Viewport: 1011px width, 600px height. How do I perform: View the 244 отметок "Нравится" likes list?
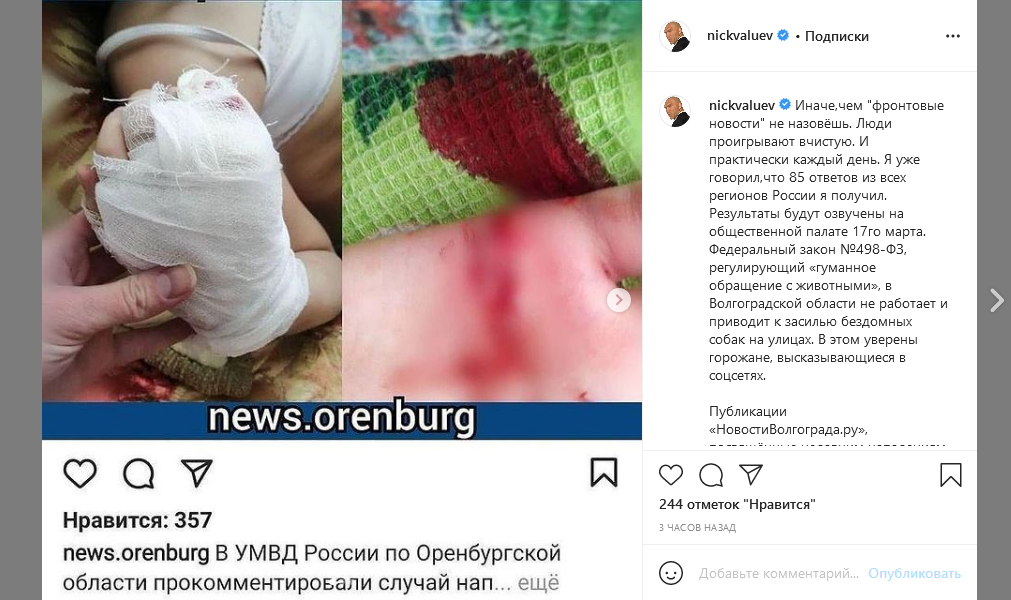click(737, 505)
